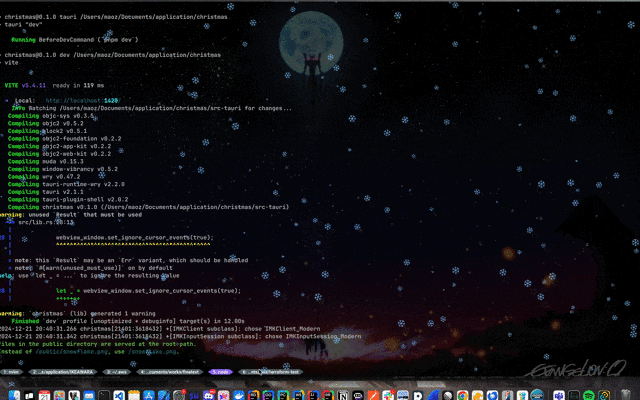This screenshot has height=400, width=640.
Task: Click the 'generated 1 warning' line
Action: click(78, 314)
